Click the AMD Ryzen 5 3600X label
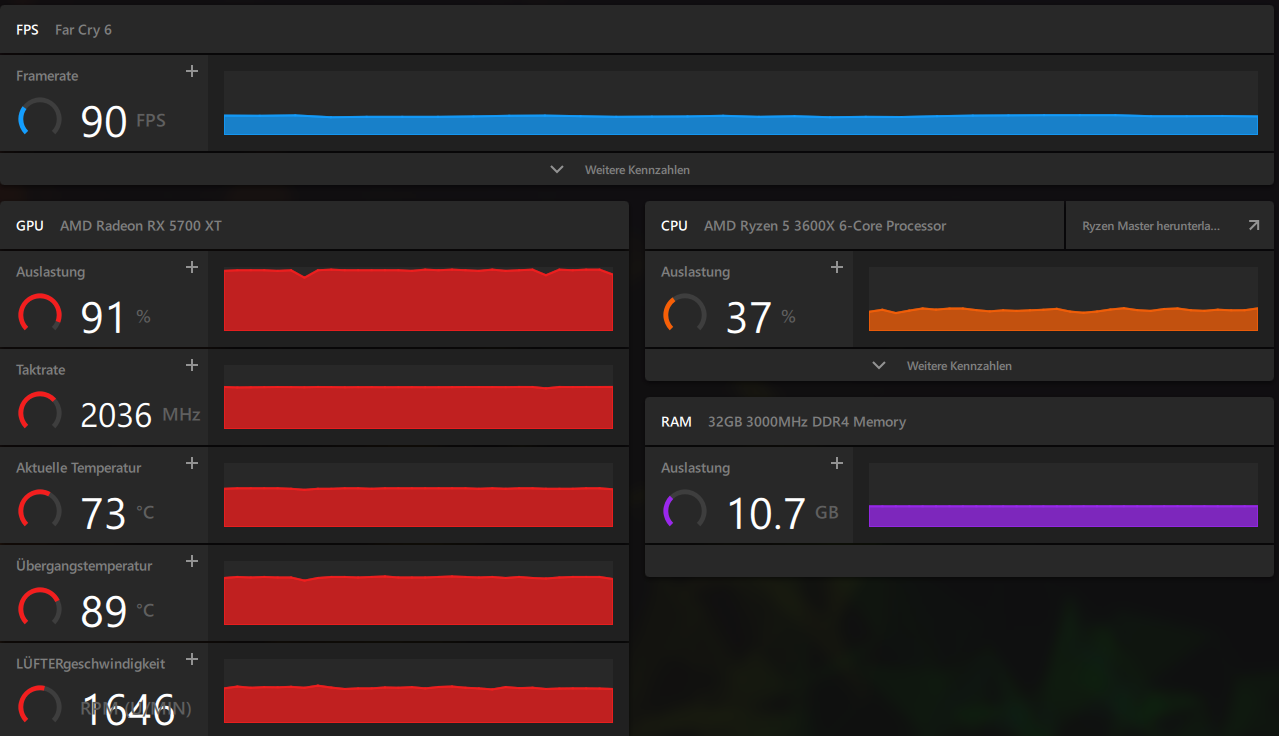Screen dimensions: 1279x736 click(x=825, y=226)
